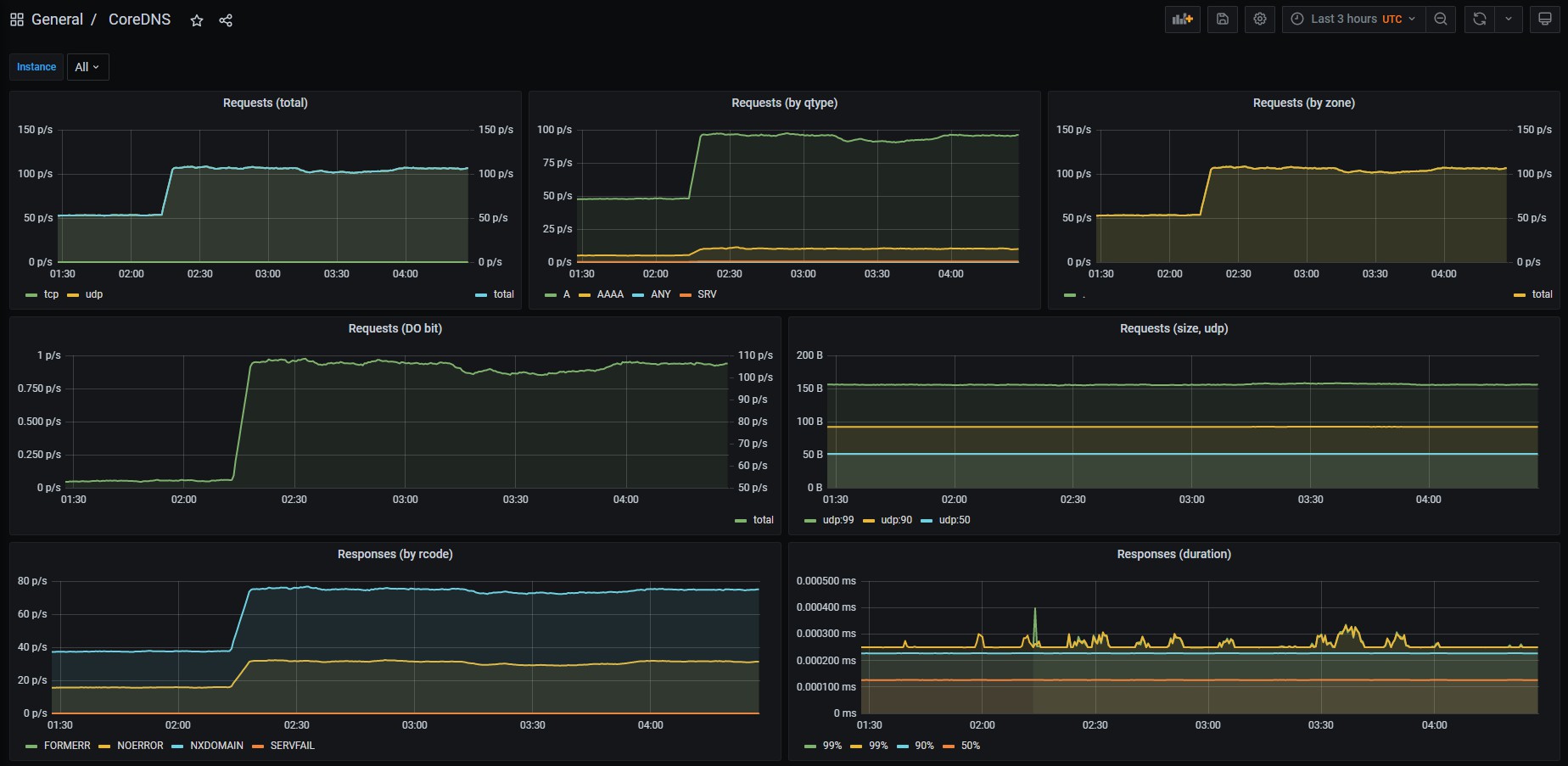
Task: Click the 150 B axis label in Requests (size, udp)
Action: click(809, 389)
